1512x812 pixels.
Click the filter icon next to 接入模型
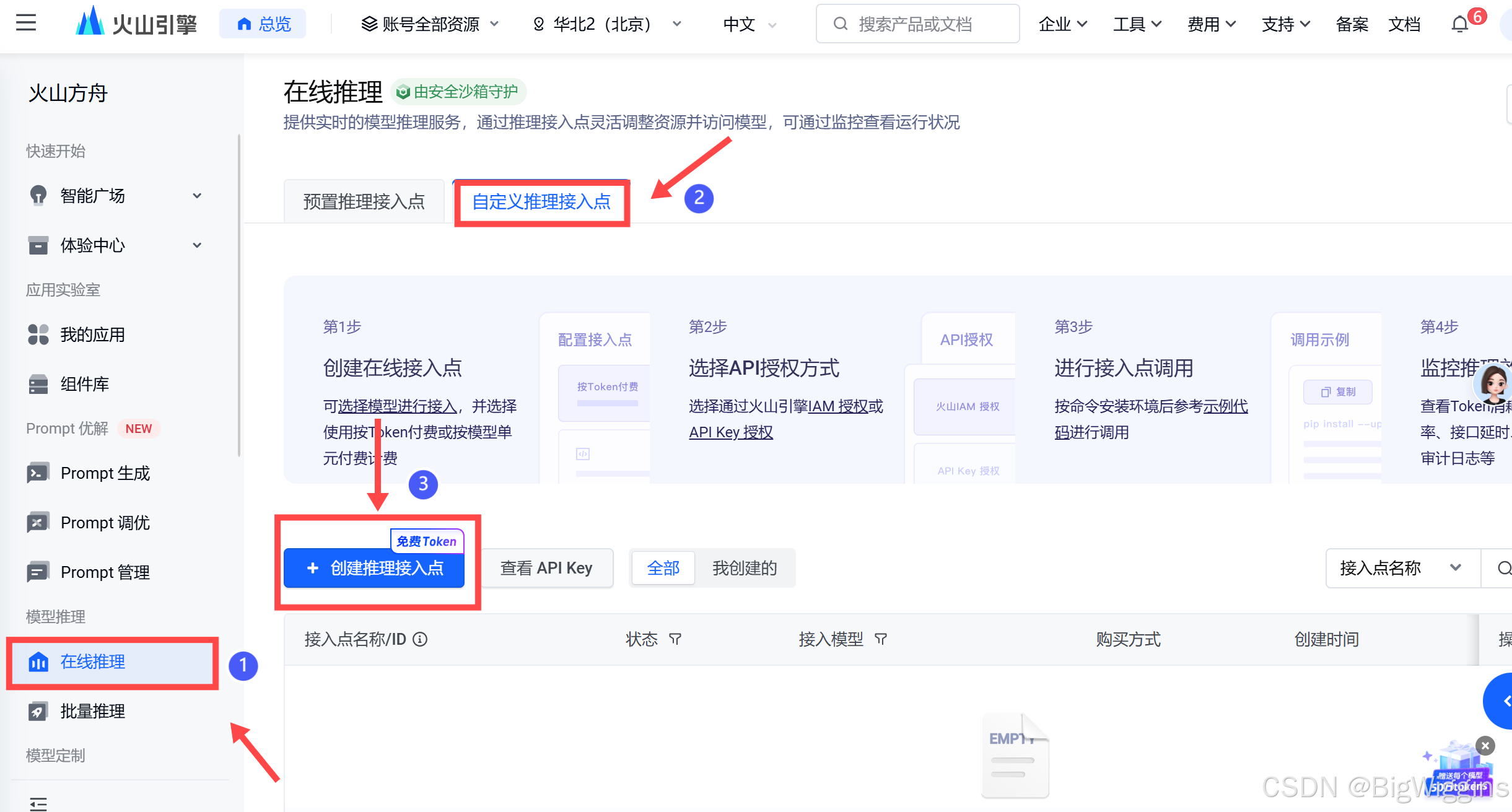click(881, 639)
